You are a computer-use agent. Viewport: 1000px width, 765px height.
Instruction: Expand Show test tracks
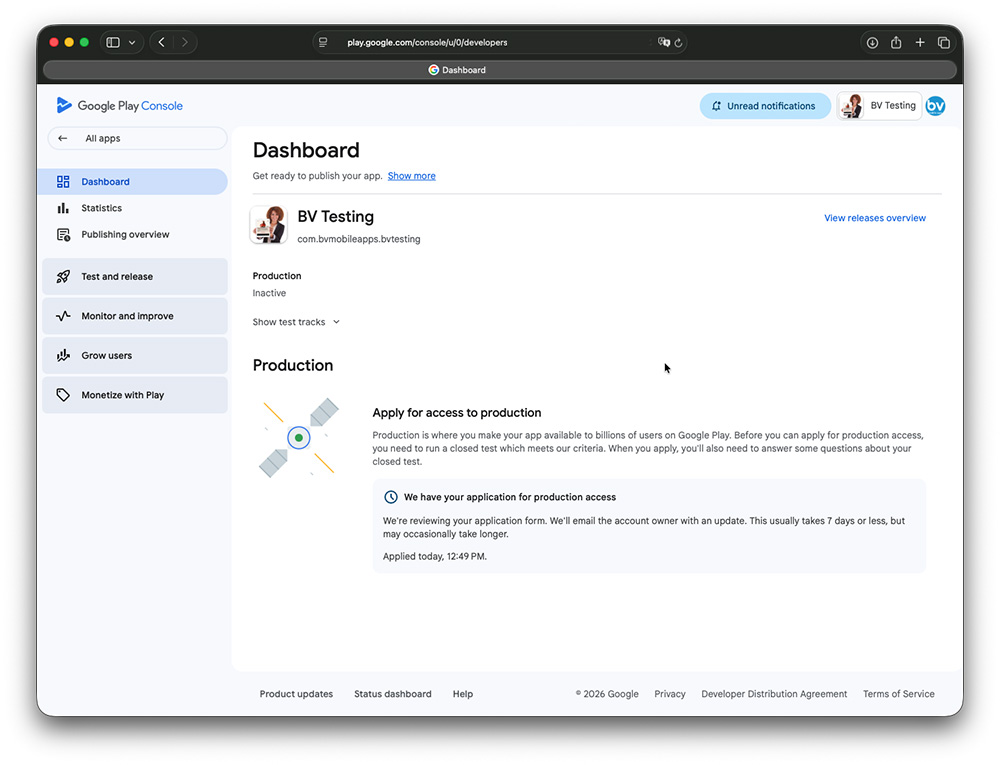click(296, 322)
